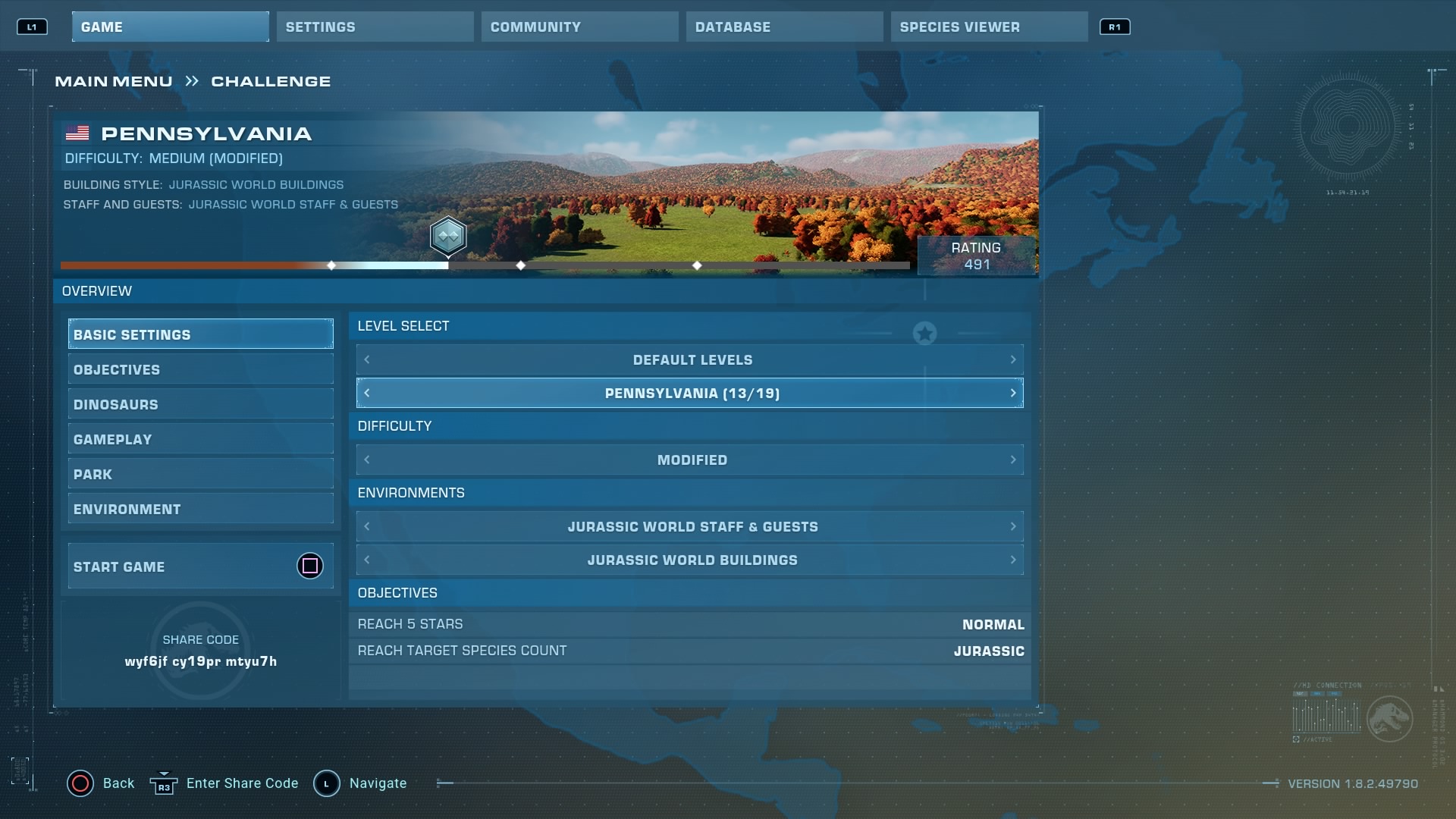Click the Reach Target Species Count row
Image resolution: width=1456 pixels, height=819 pixels.
coord(690,651)
